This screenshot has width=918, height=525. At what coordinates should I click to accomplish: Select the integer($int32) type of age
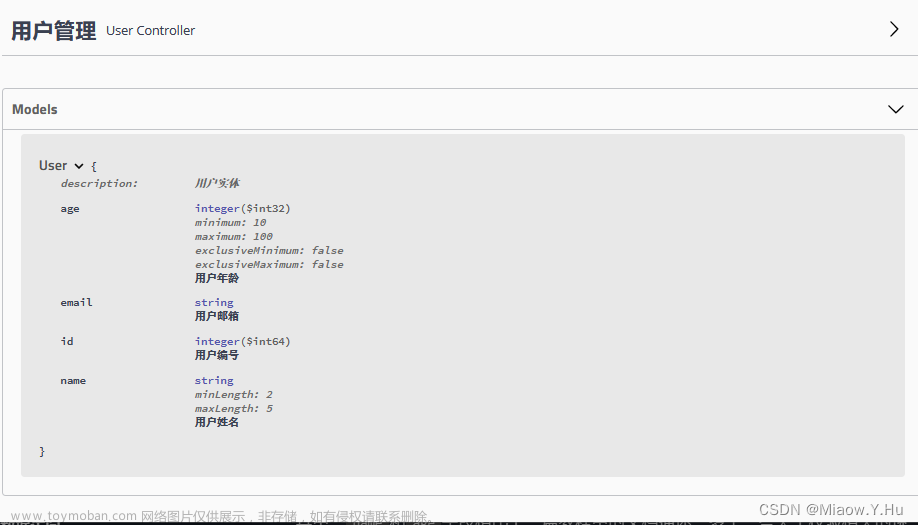tap(242, 208)
